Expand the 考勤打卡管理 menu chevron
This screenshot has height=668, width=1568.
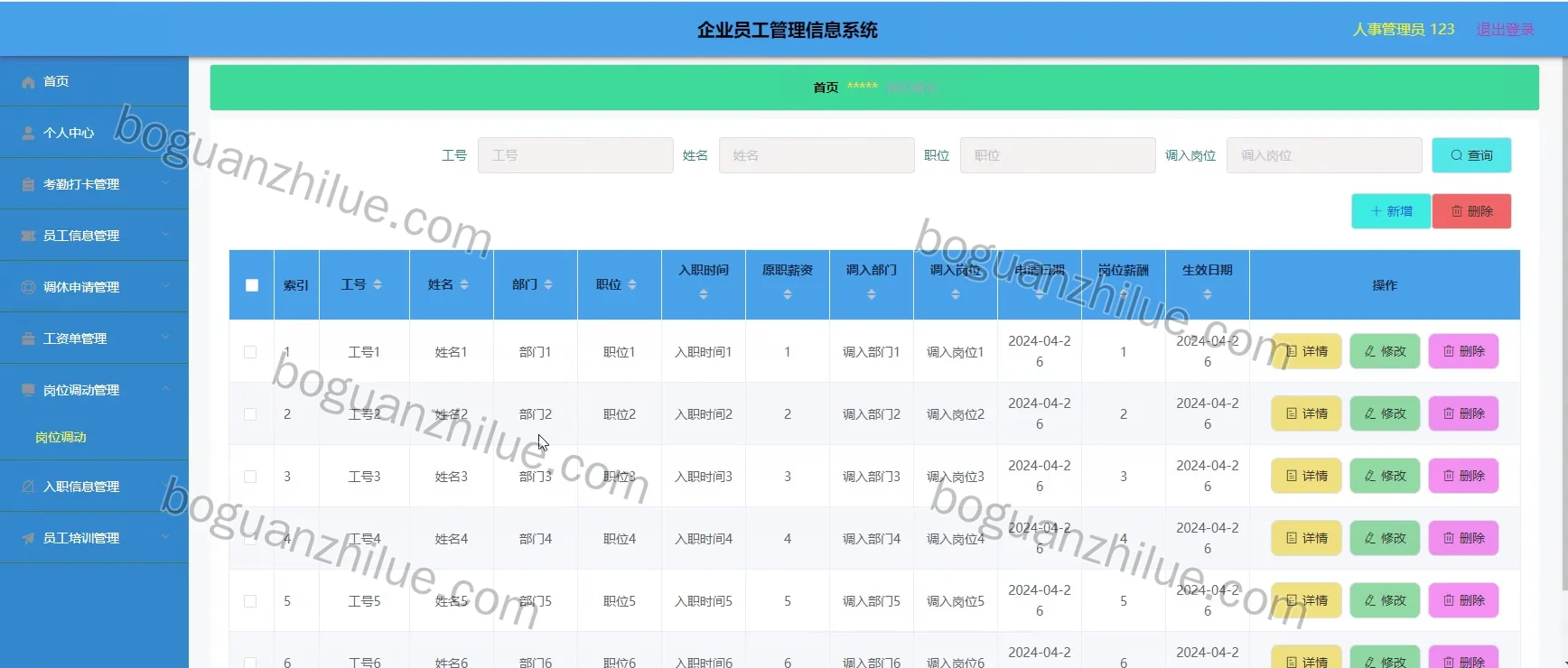click(x=165, y=183)
